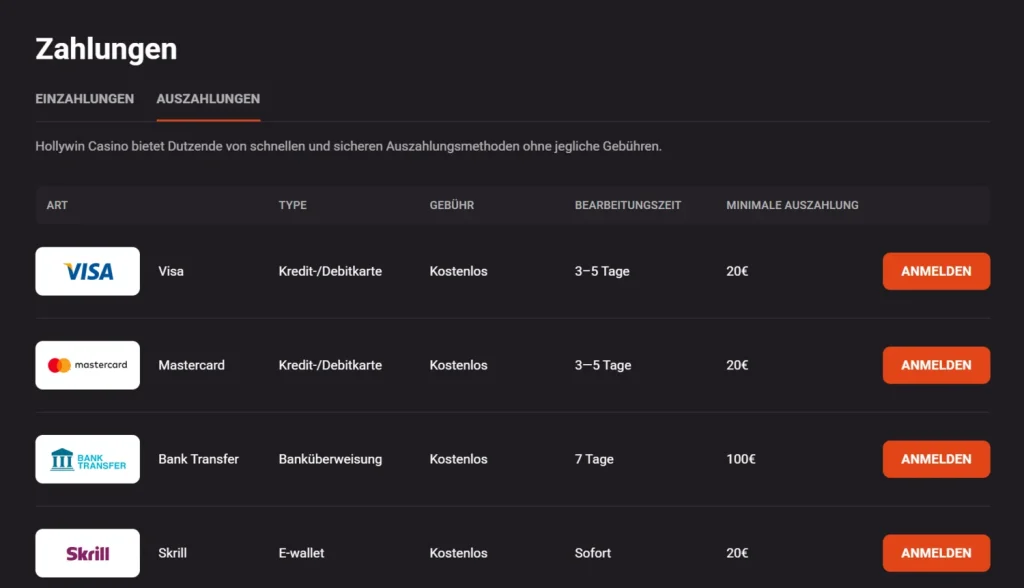Click Kostenlos in the Skrill row
This screenshot has height=588, width=1024.
(x=458, y=553)
